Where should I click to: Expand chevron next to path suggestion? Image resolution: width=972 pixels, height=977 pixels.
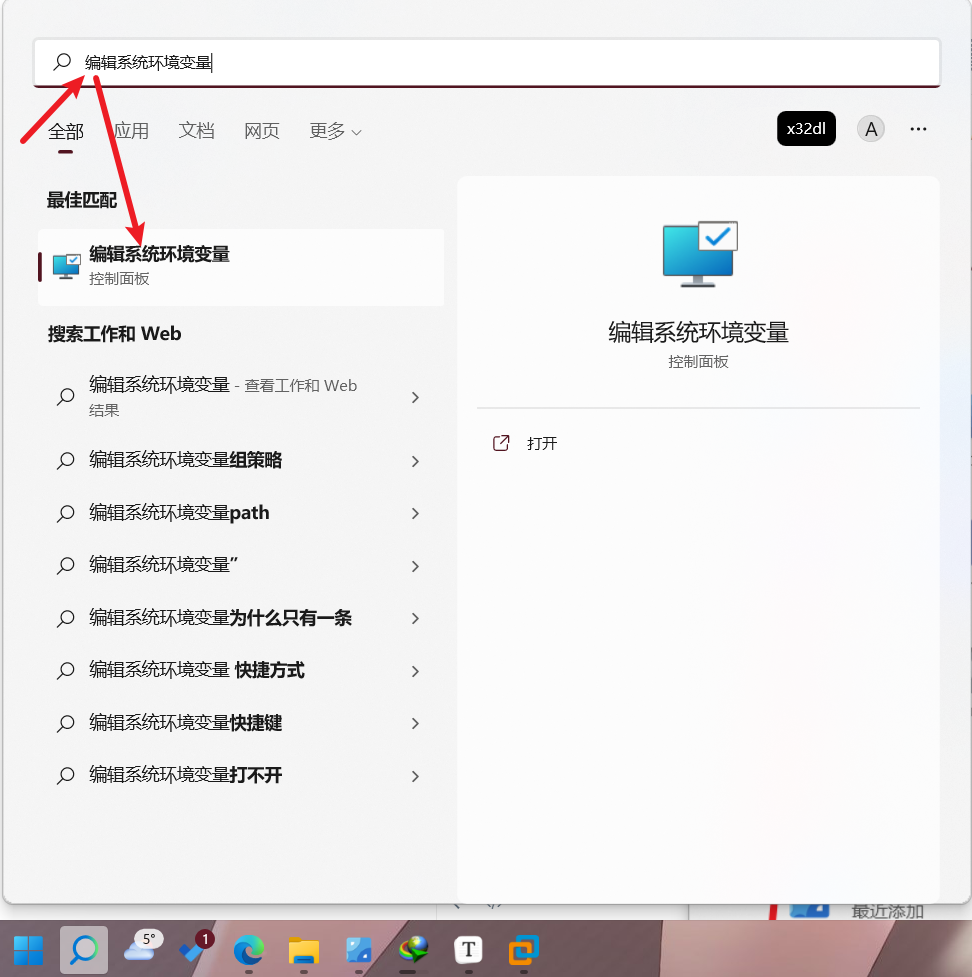pos(416,513)
